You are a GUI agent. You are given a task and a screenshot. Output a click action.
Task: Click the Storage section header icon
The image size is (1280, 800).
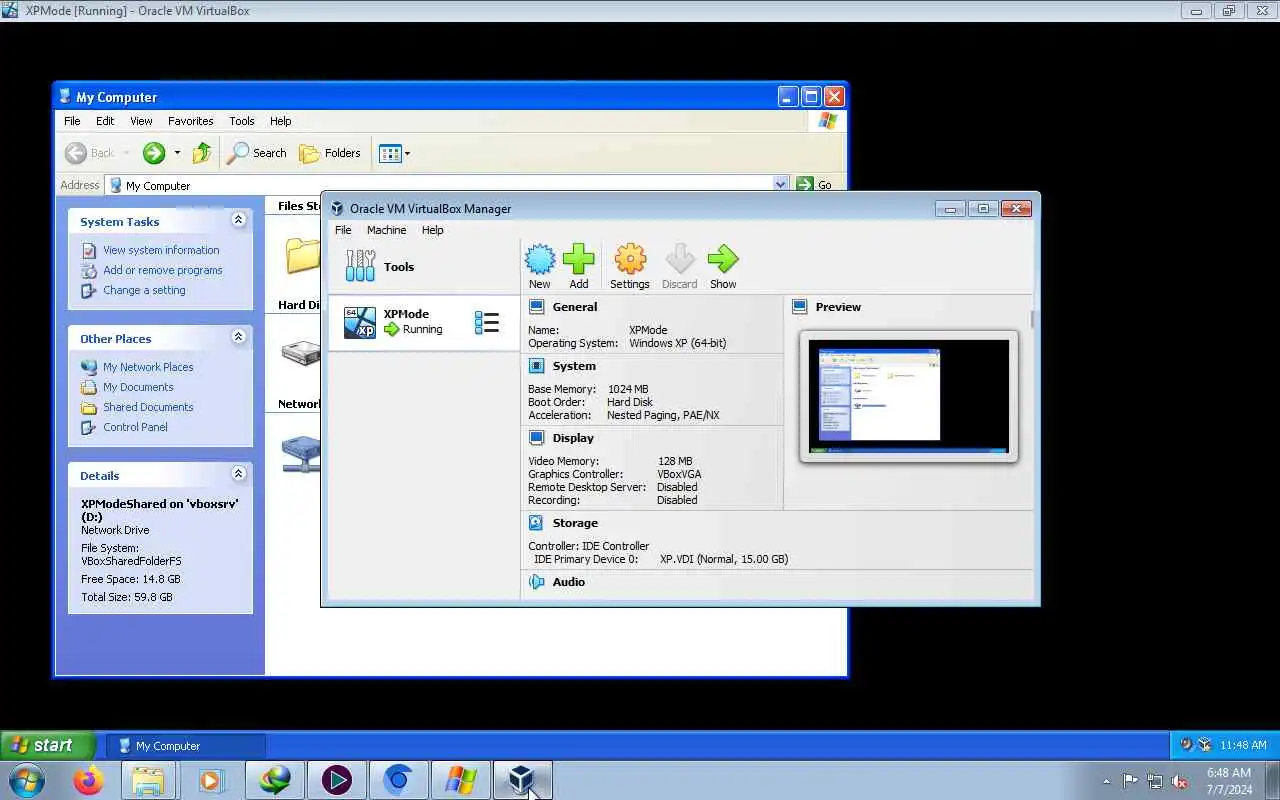pyautogui.click(x=537, y=523)
